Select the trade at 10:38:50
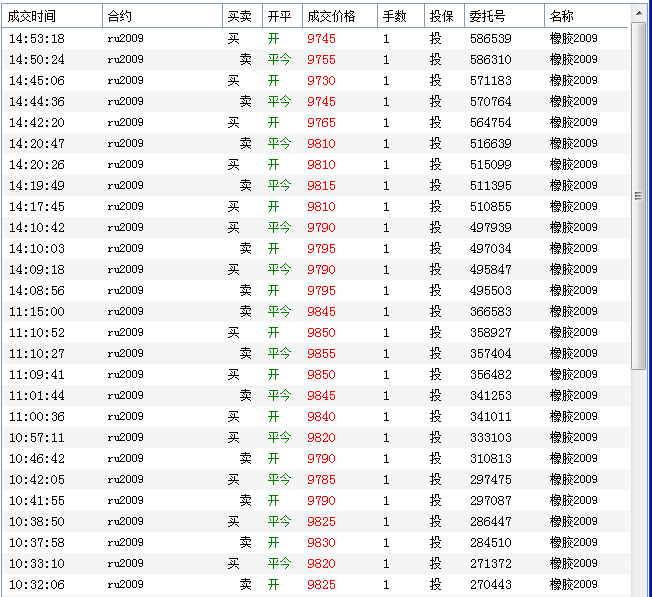 click(316, 521)
